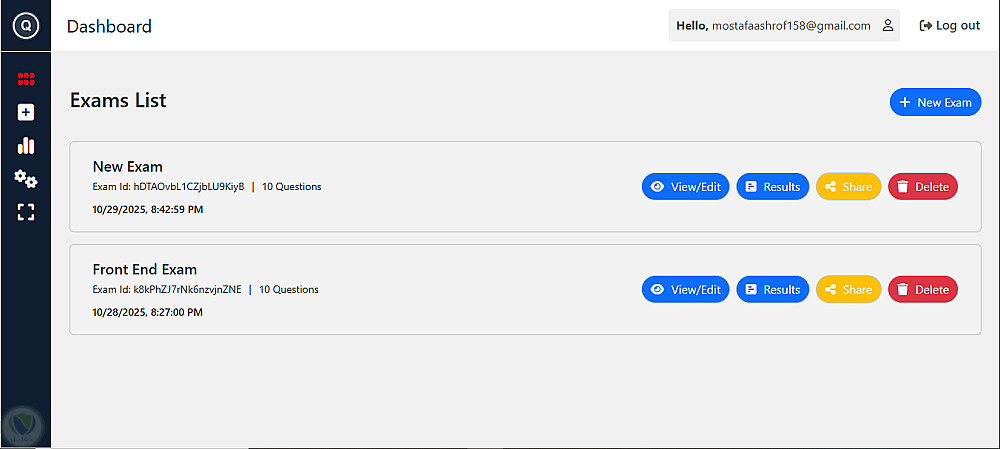The height and width of the screenshot is (449, 1000).
Task: Open settings gears icon in sidebar
Action: point(26,179)
